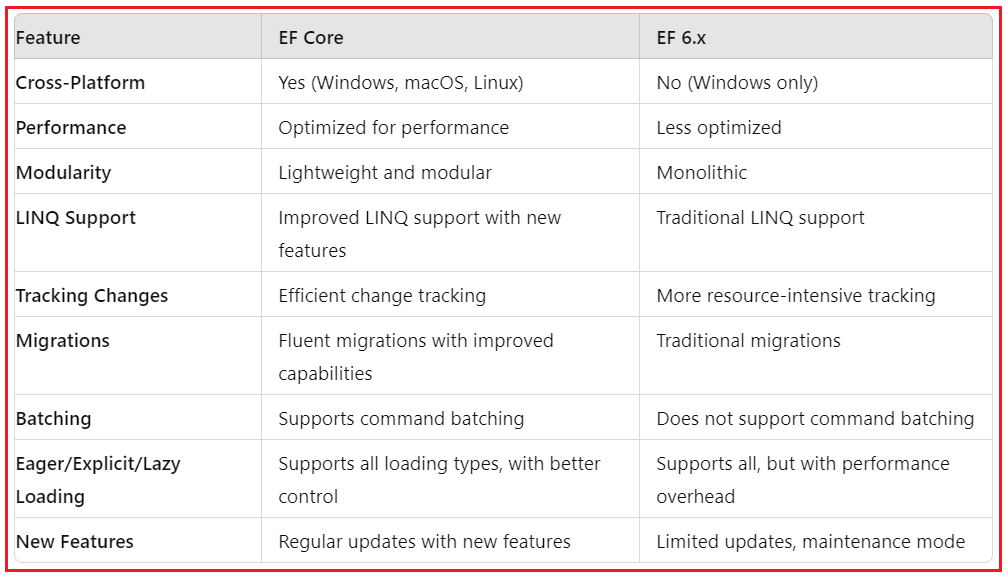Click the LINQ Support row label
The width and height of the screenshot is (1006, 577).
tap(76, 218)
